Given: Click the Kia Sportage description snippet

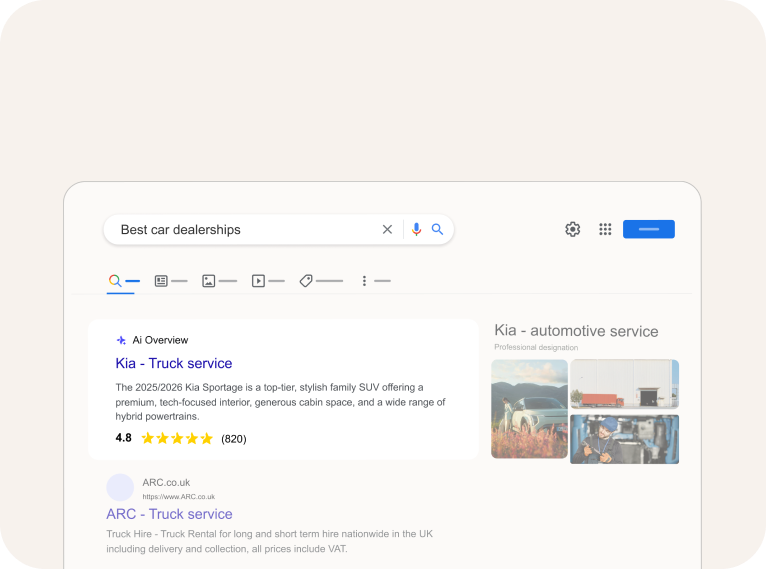Looking at the screenshot, I should [x=280, y=401].
